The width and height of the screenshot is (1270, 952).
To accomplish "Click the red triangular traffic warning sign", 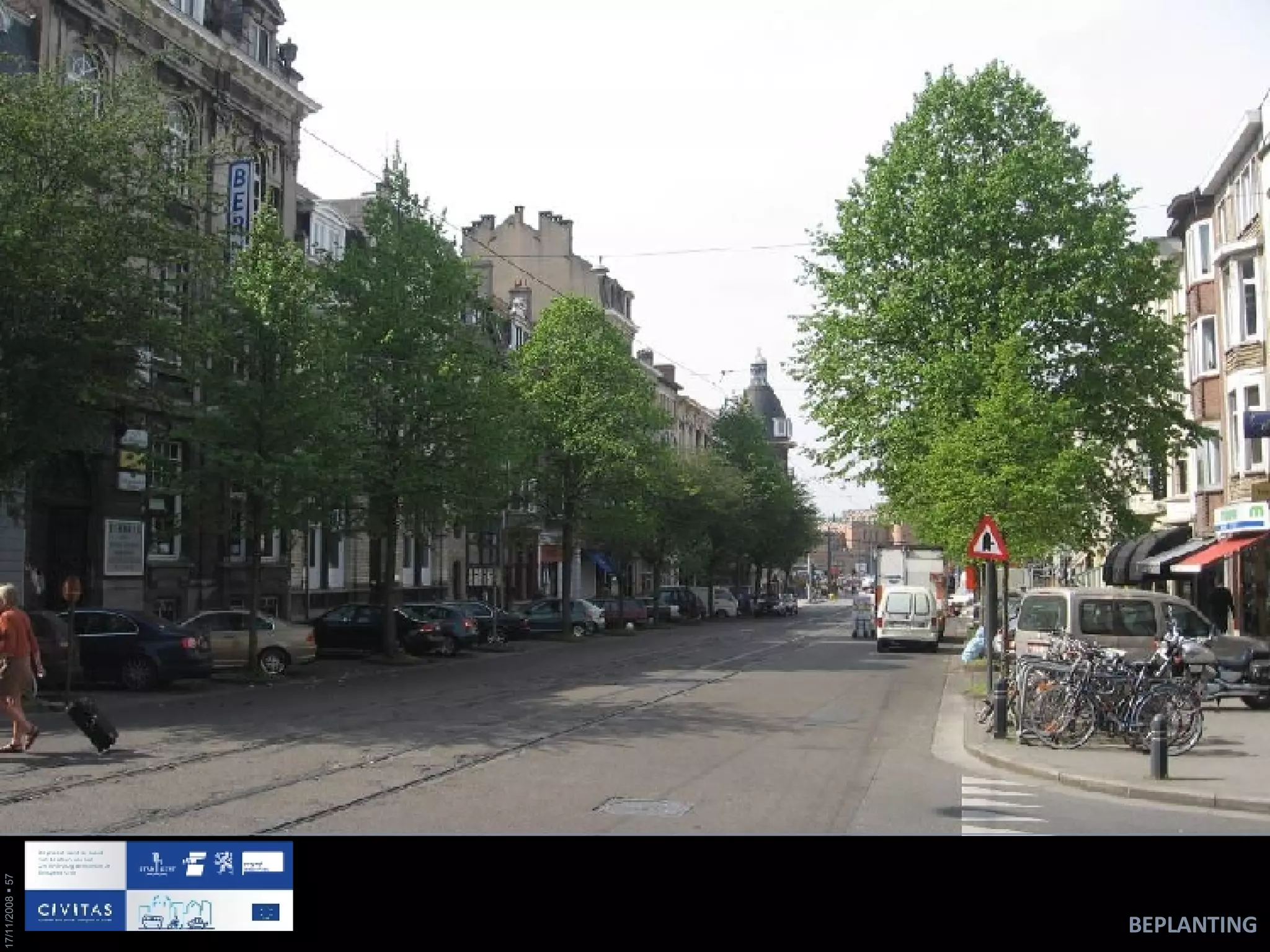I will 987,540.
